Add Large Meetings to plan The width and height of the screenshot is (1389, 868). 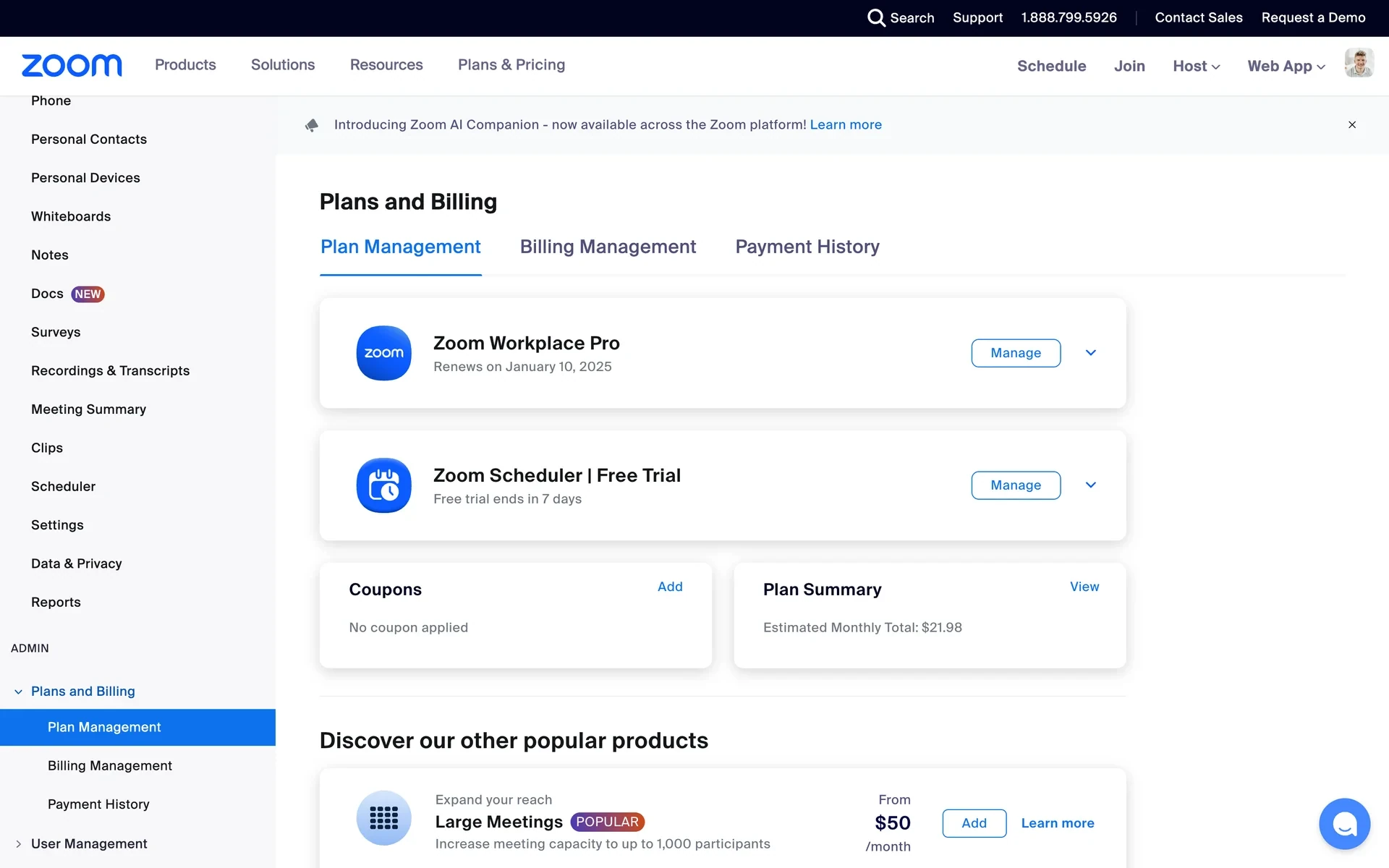[974, 823]
